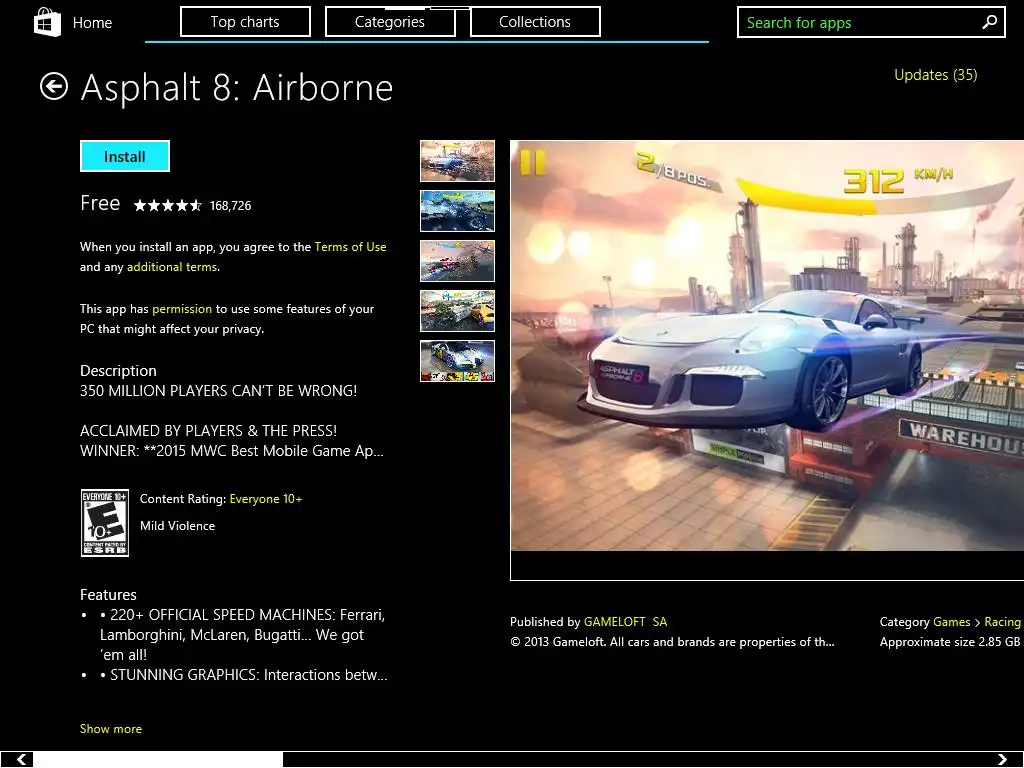This screenshot has height=768, width=1024.
Task: Click the ESRB Everyone 10+ rating badge
Action: [x=104, y=523]
